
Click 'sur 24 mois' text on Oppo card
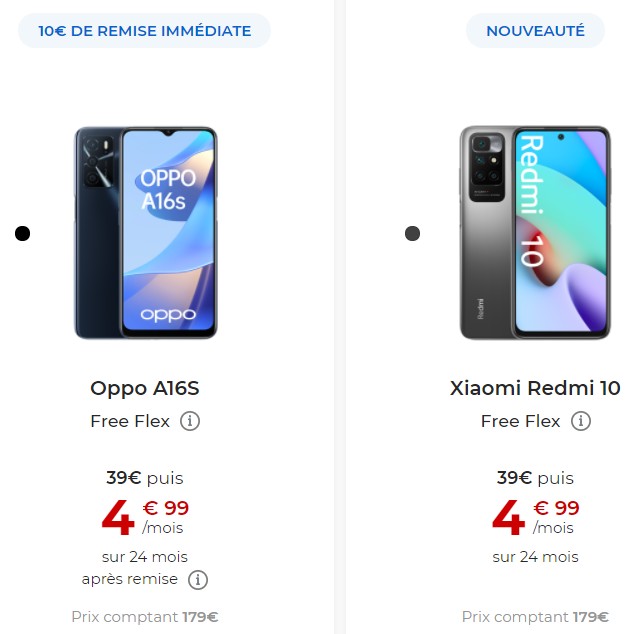click(x=145, y=557)
